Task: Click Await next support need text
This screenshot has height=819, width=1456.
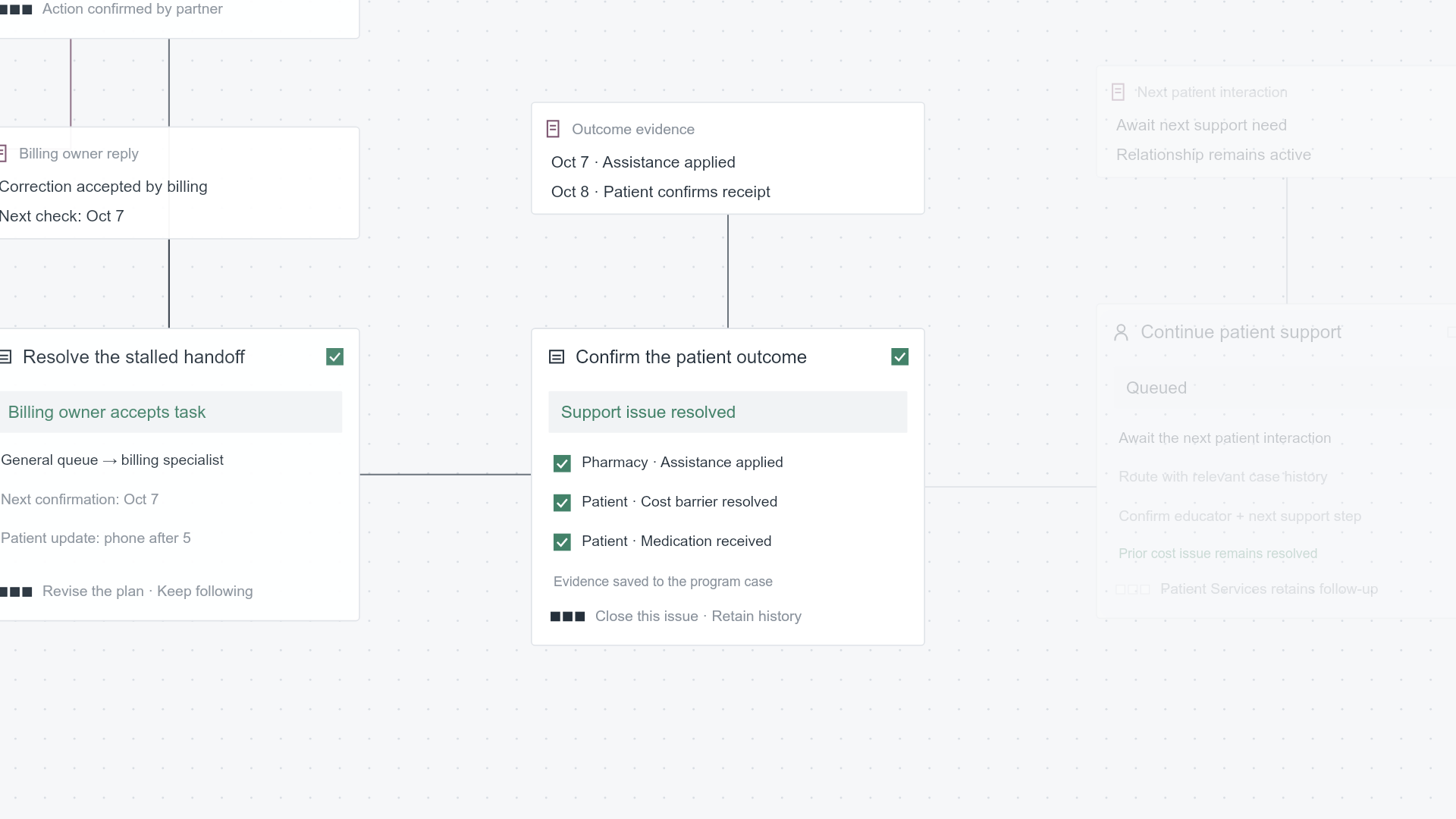Action: (x=1201, y=125)
